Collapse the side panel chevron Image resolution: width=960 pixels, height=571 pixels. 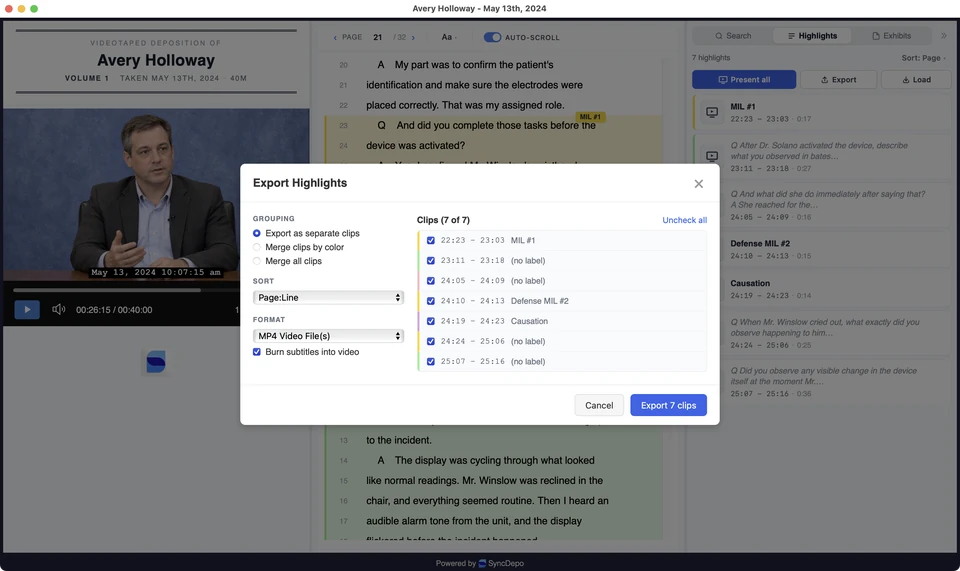click(943, 36)
